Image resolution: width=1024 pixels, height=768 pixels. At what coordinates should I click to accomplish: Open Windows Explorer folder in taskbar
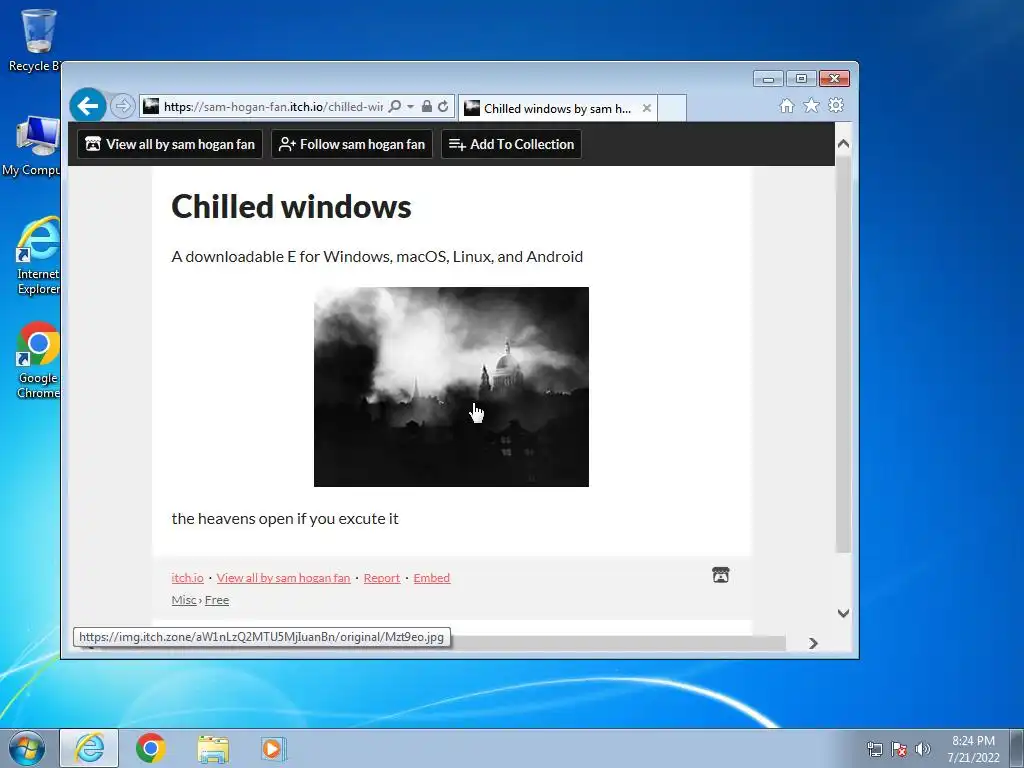coord(213,748)
